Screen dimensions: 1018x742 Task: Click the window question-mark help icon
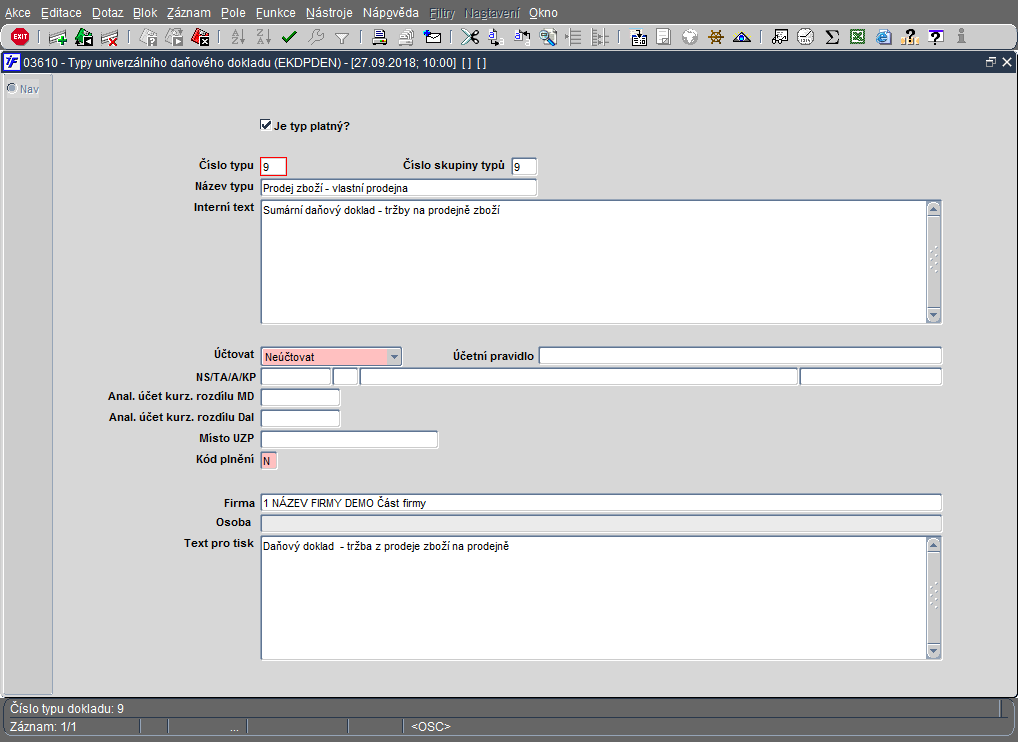tap(936, 38)
